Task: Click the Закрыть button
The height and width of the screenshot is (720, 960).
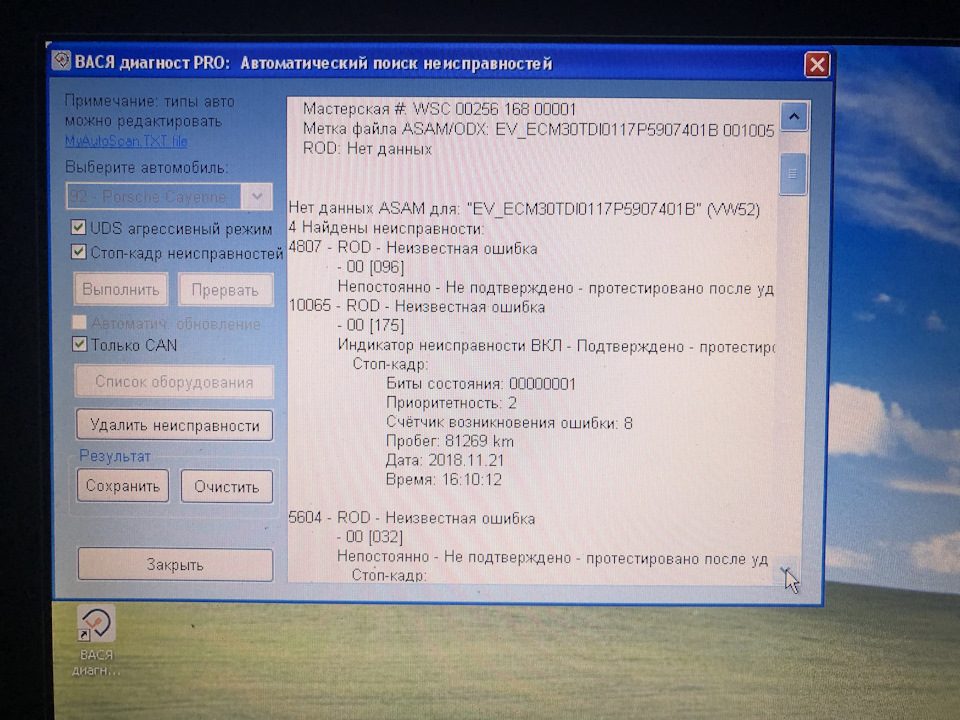Action: (175, 564)
